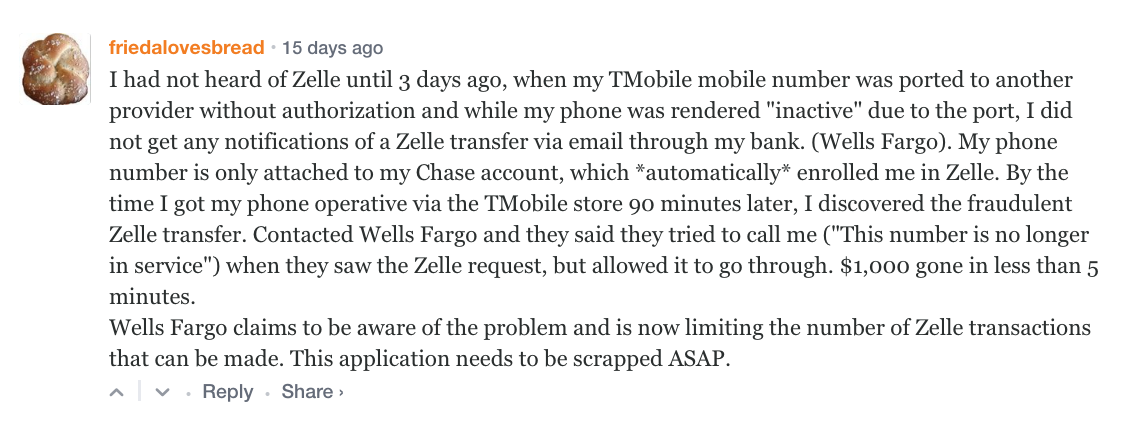Image resolution: width=1123 pixels, height=428 pixels.
Task: Open friedalovesbread's user profile
Action: click(x=186, y=47)
